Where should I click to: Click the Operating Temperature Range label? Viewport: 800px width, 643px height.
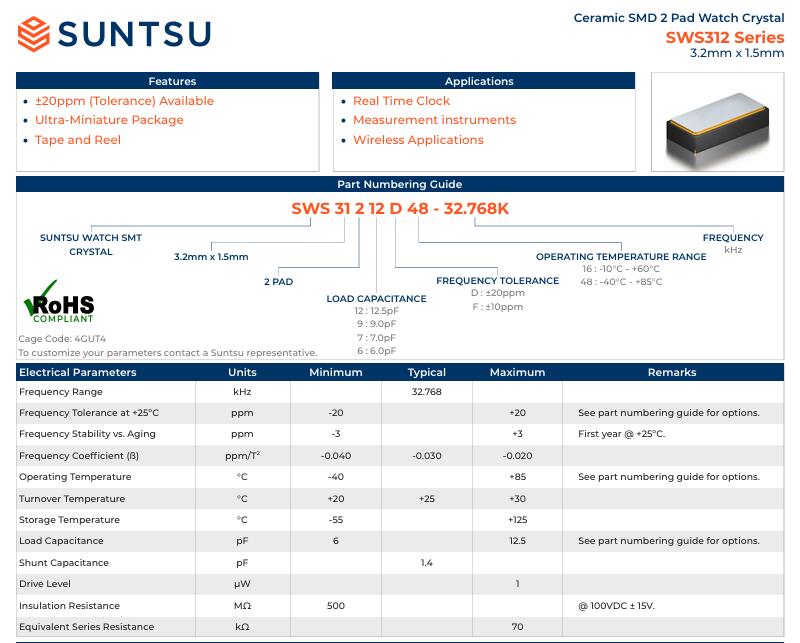(620, 257)
